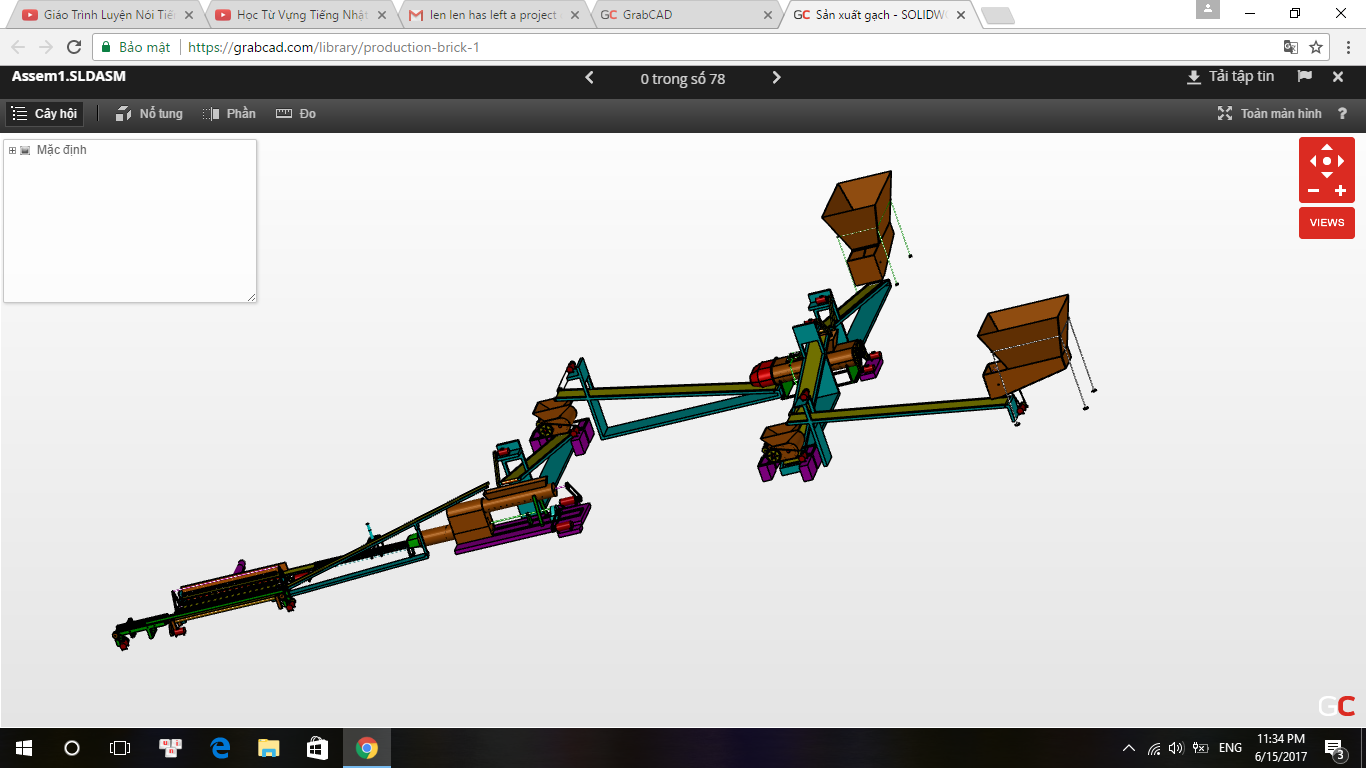Toggle the Cây hội tree panel
The width and height of the screenshot is (1366, 768).
[44, 114]
